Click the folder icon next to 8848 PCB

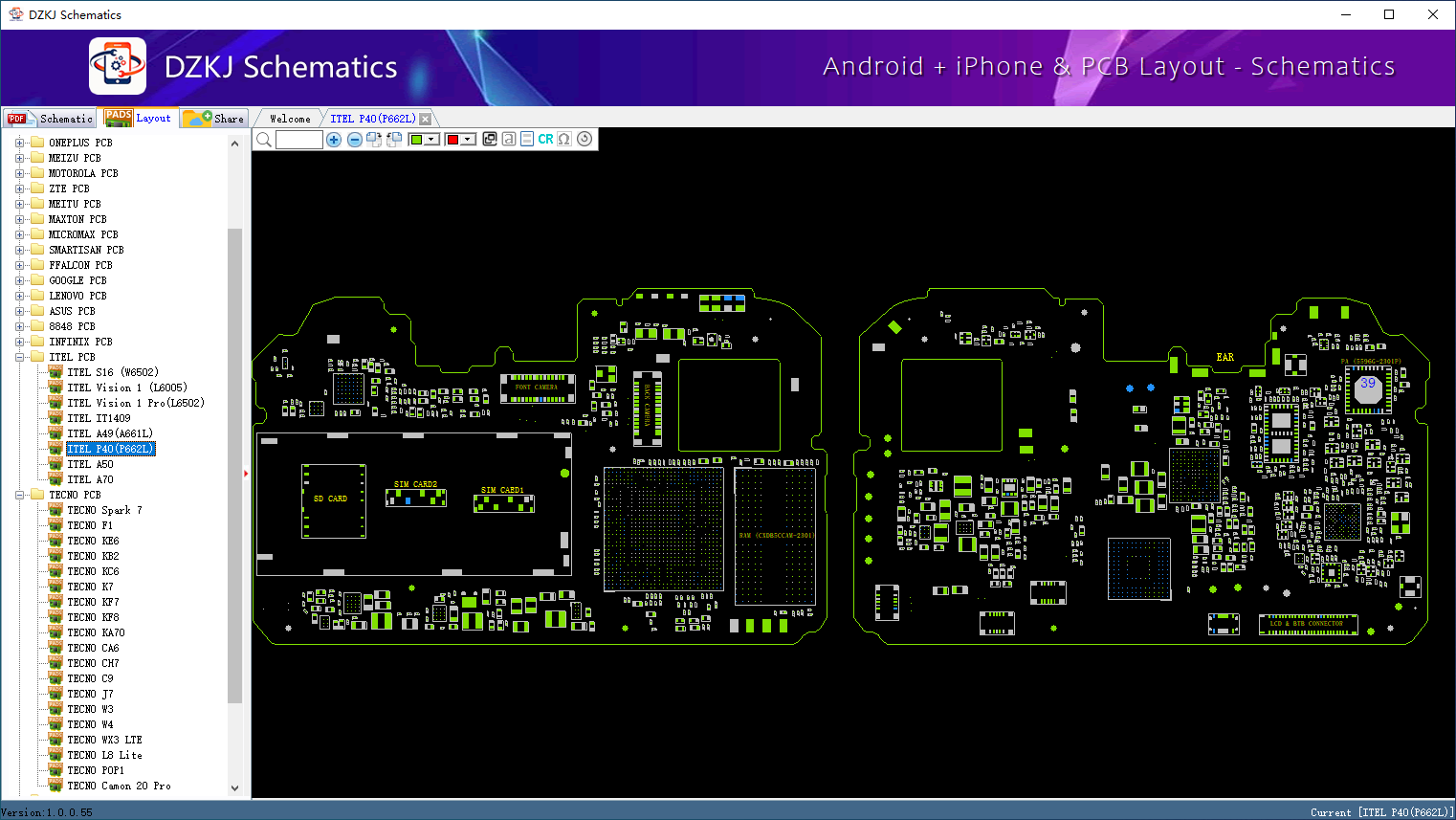coord(37,326)
